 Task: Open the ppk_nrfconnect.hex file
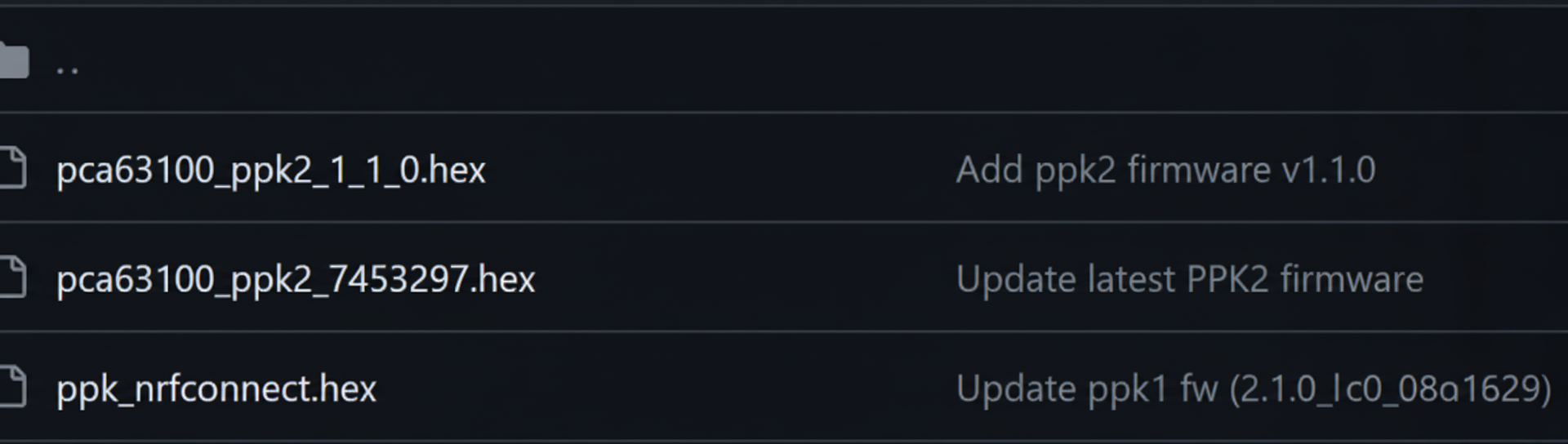pyautogui.click(x=216, y=388)
